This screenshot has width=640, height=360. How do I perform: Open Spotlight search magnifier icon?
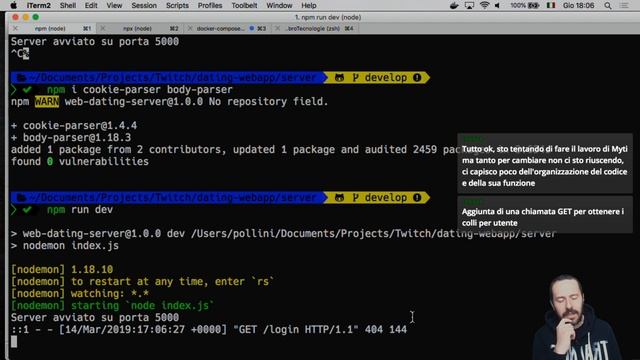click(608, 5)
